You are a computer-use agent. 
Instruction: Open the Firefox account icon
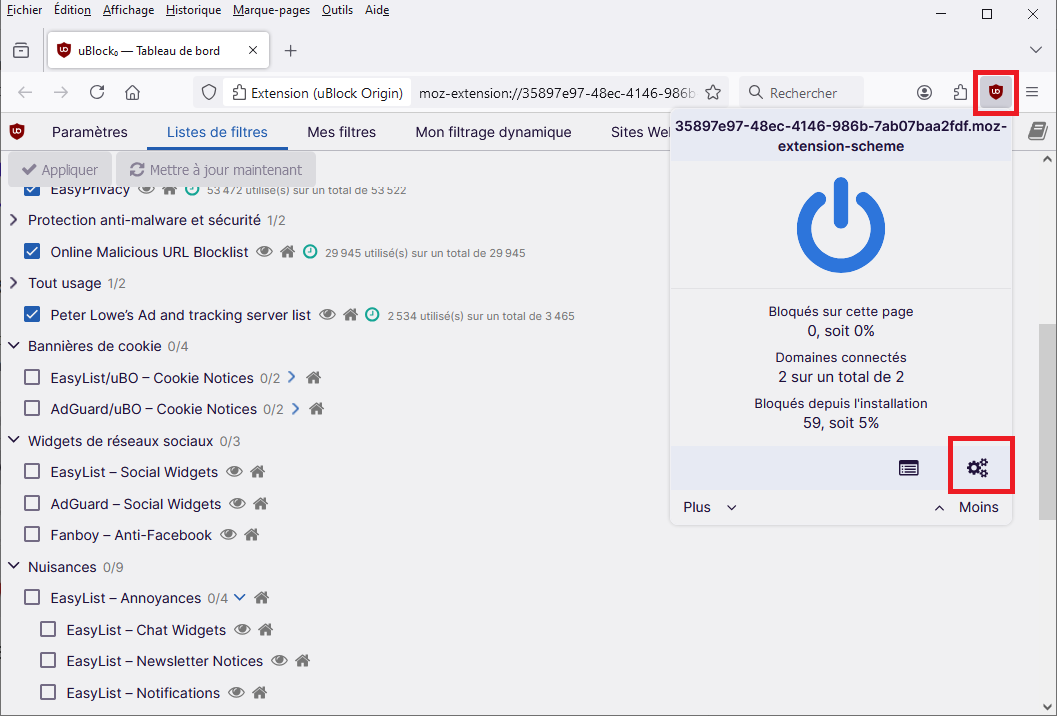pyautogui.click(x=924, y=93)
